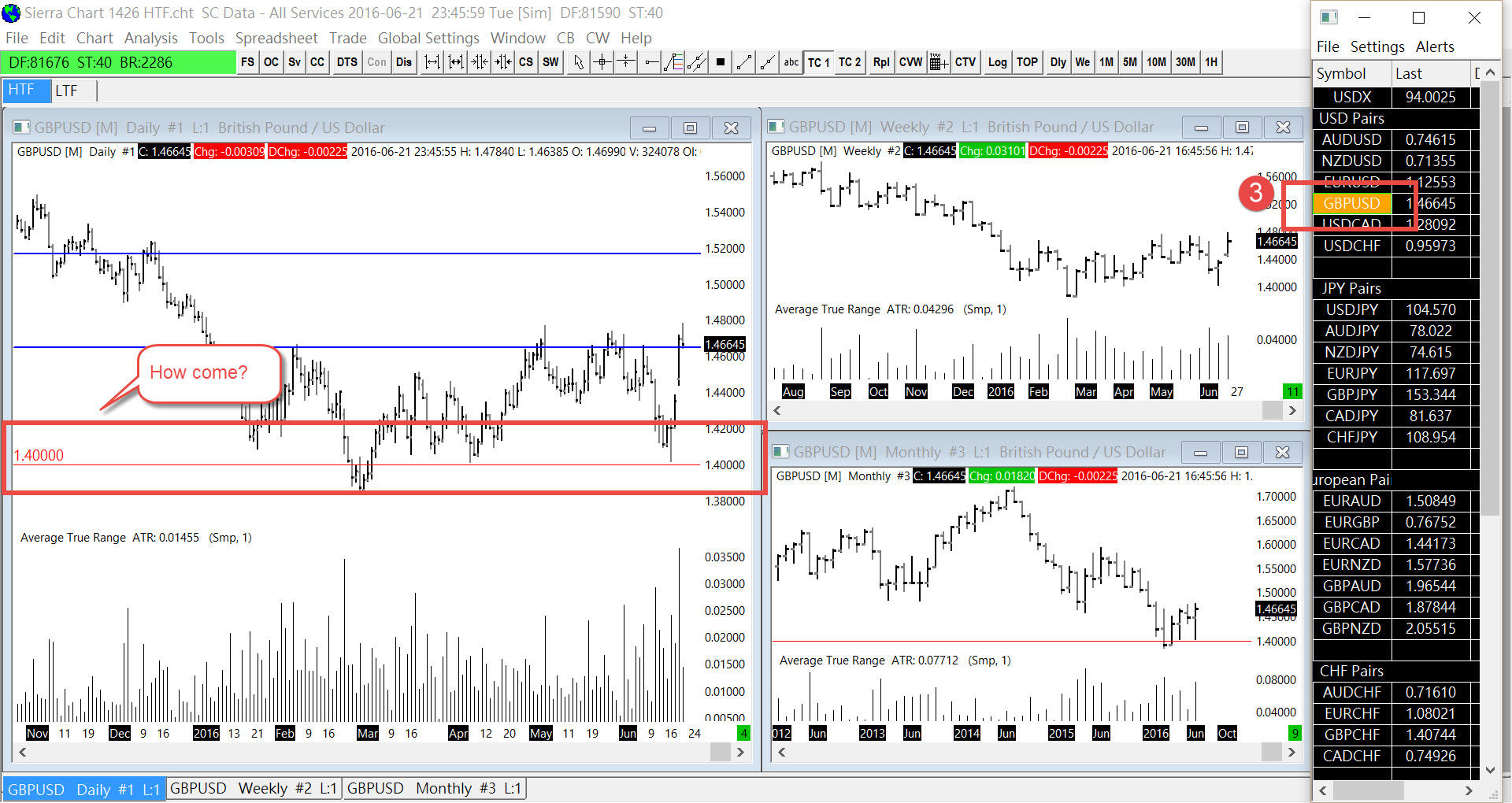1512x803 pixels.
Task: Click the 1M timeframe button
Action: pos(1106,62)
